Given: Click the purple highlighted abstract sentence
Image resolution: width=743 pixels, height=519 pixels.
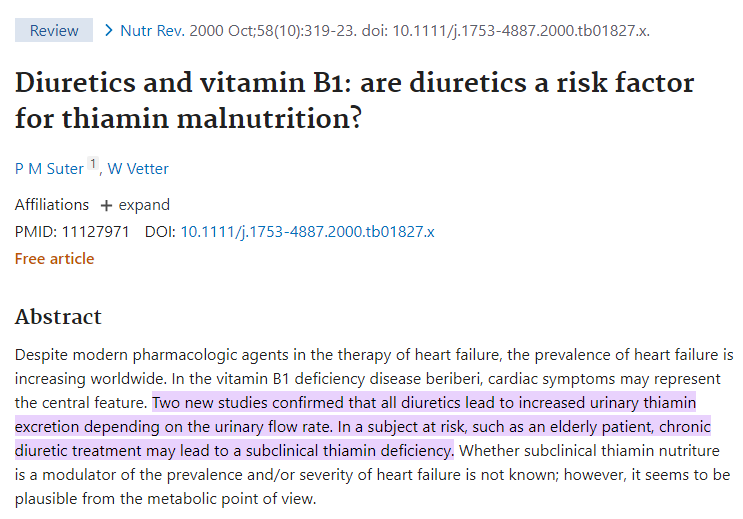Looking at the screenshot, I should click(x=362, y=426).
